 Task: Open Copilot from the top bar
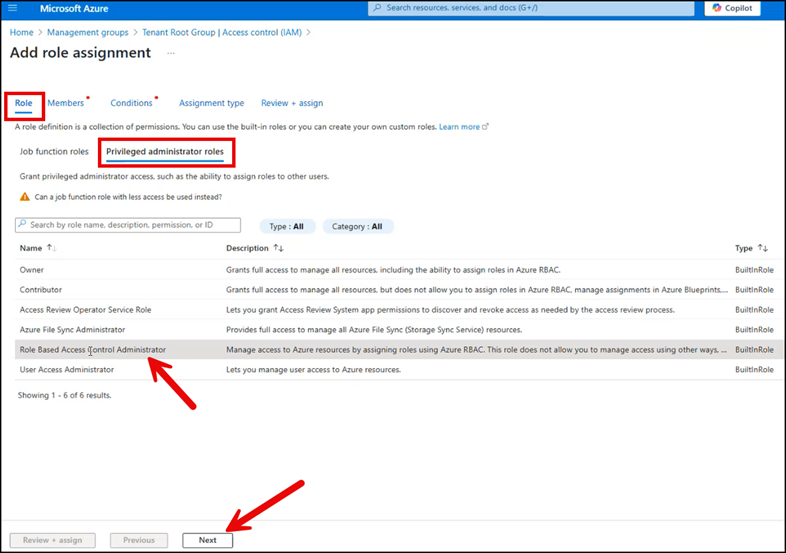[x=732, y=8]
